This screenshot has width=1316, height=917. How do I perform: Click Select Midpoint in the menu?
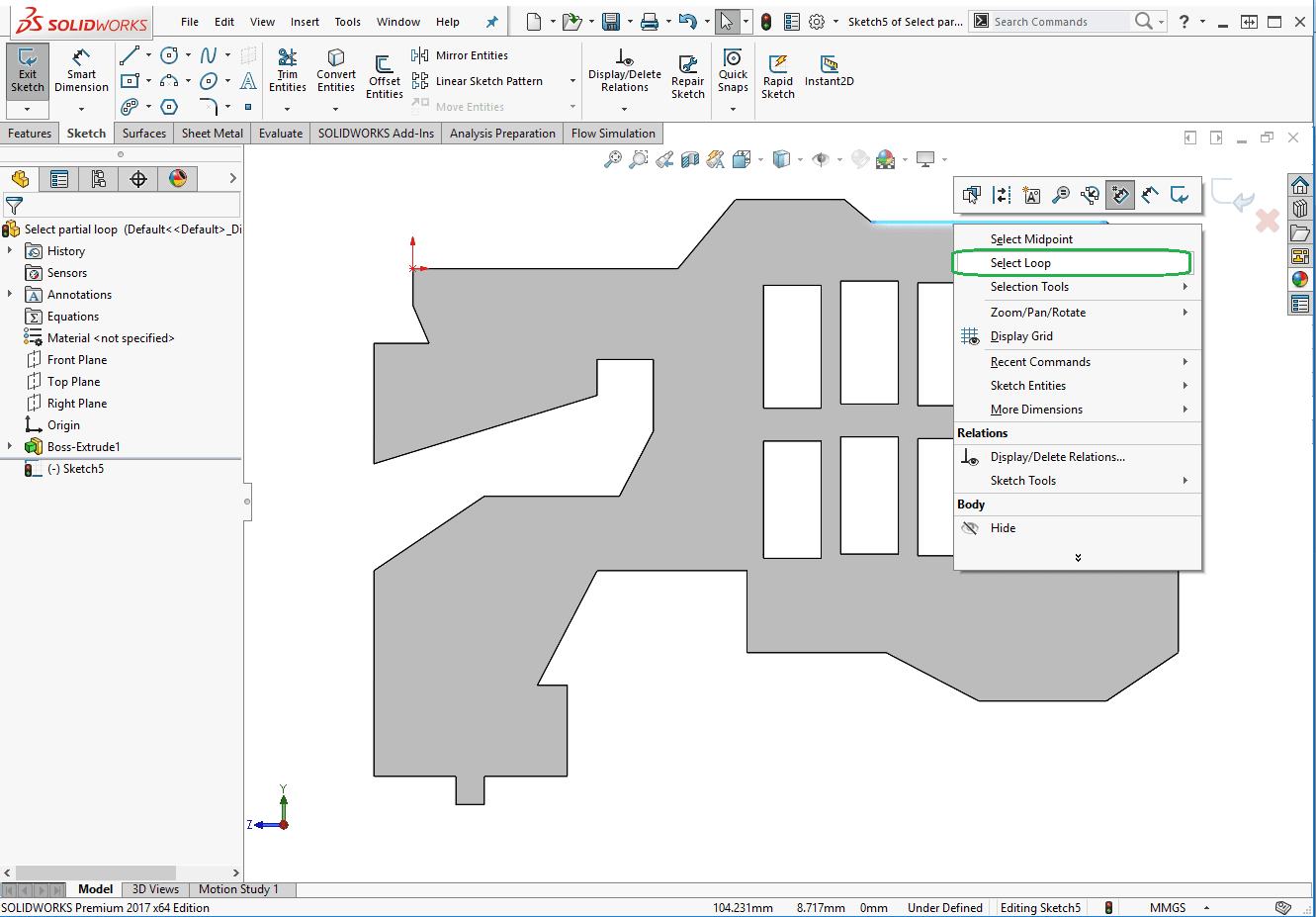click(1031, 239)
